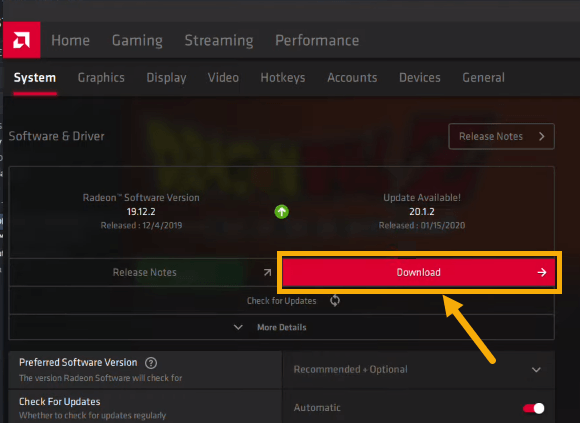Toggle the Automatic check for updates switch
The image size is (580, 423).
[533, 408]
